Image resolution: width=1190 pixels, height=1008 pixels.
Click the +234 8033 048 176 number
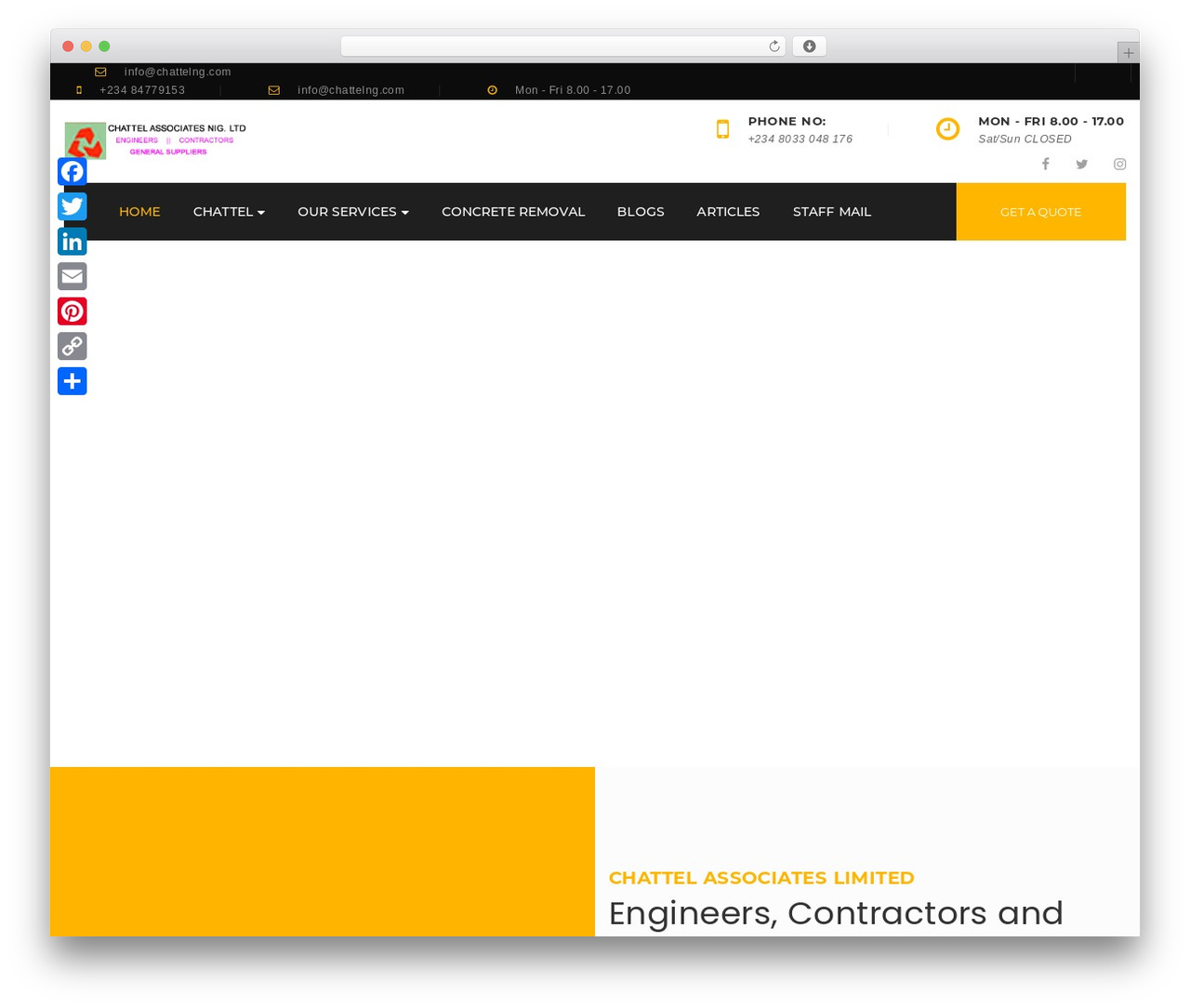[800, 139]
